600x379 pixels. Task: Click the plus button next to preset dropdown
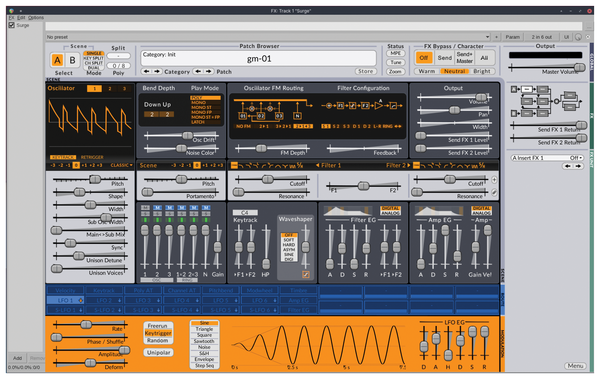496,37
